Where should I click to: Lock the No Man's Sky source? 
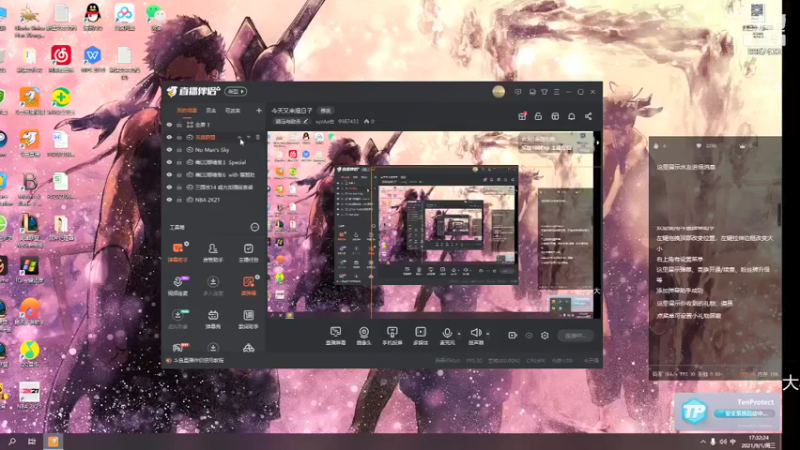[x=179, y=150]
